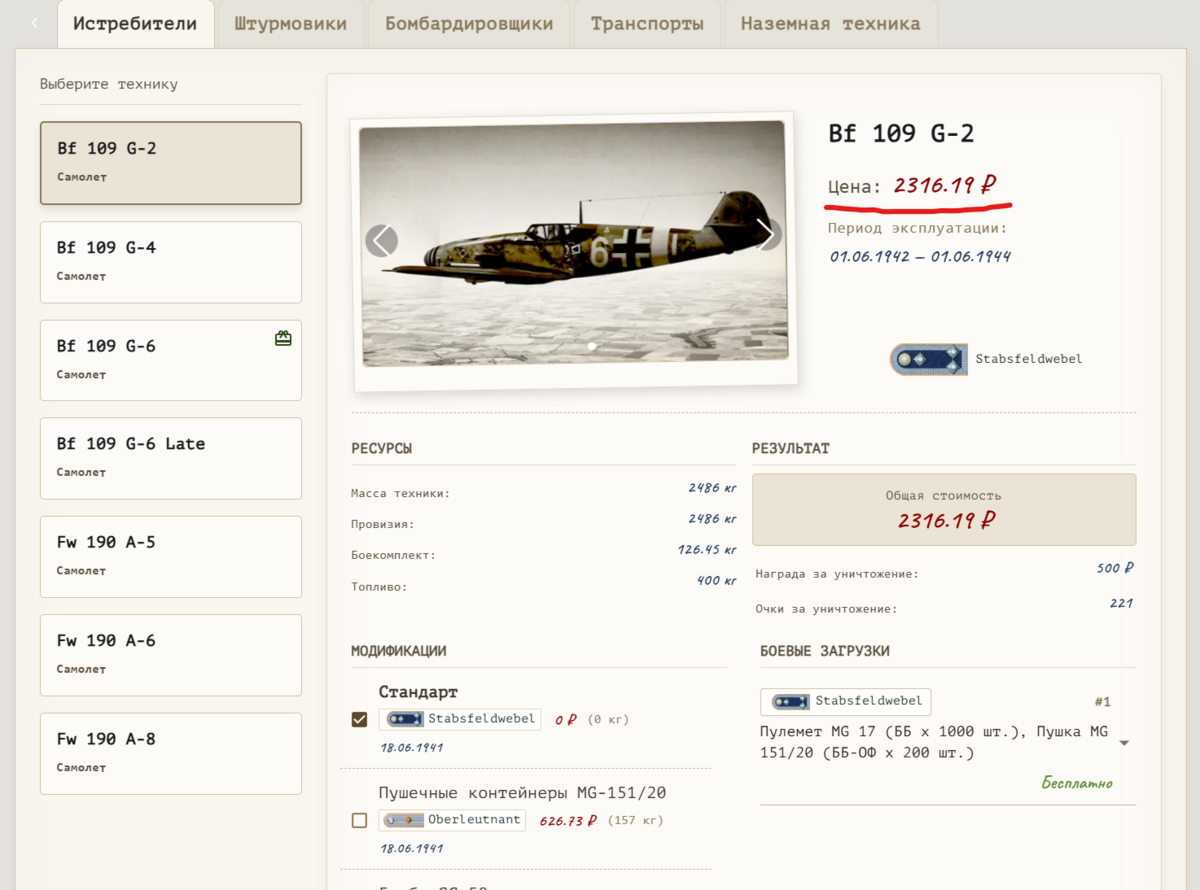Uncheck the Стандарт modification checkbox

click(x=359, y=719)
